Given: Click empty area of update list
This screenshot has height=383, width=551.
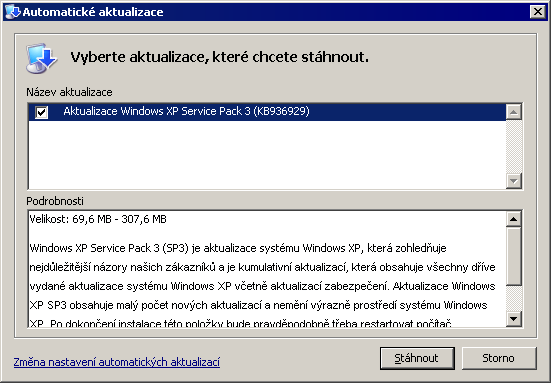Looking at the screenshot, I should [x=267, y=155].
